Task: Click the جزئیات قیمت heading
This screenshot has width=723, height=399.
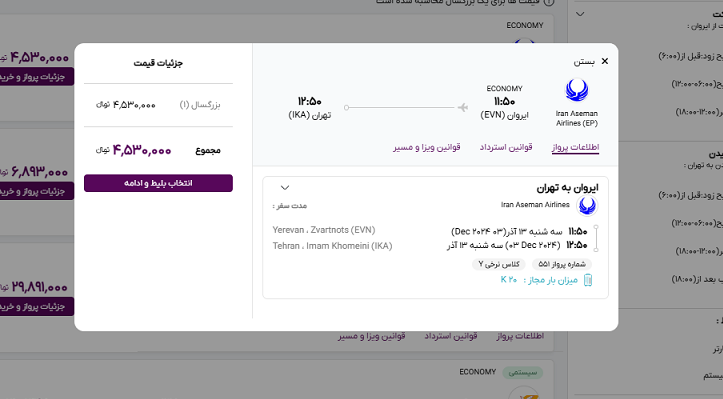Action: (x=158, y=63)
